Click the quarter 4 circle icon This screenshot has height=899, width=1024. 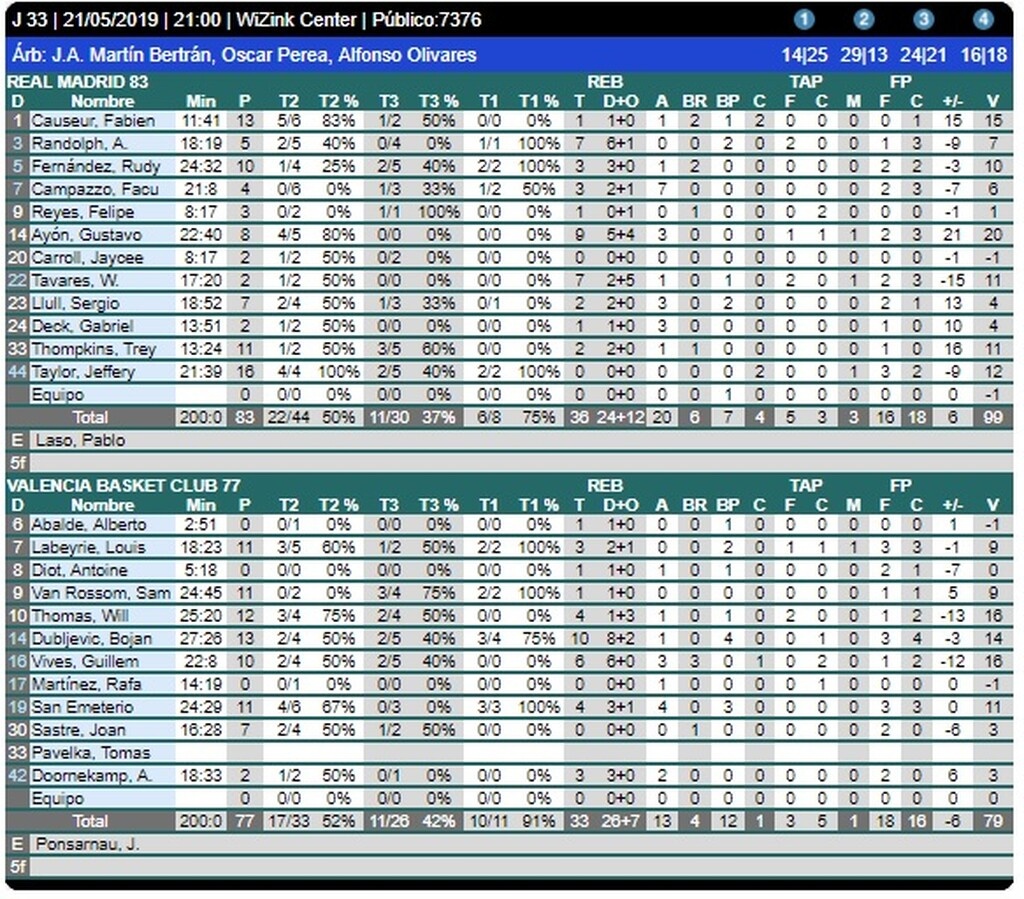tap(983, 20)
